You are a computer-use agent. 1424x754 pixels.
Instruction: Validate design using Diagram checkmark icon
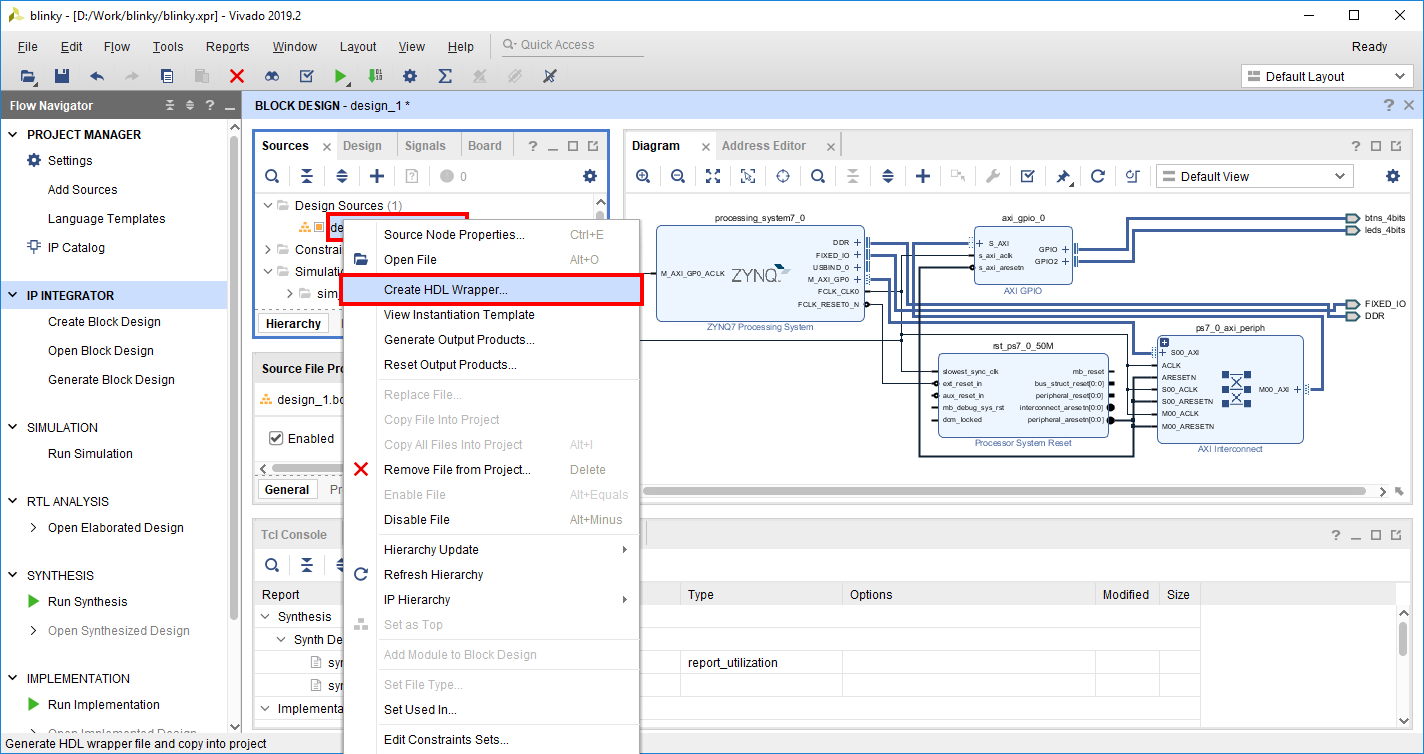(x=1028, y=176)
